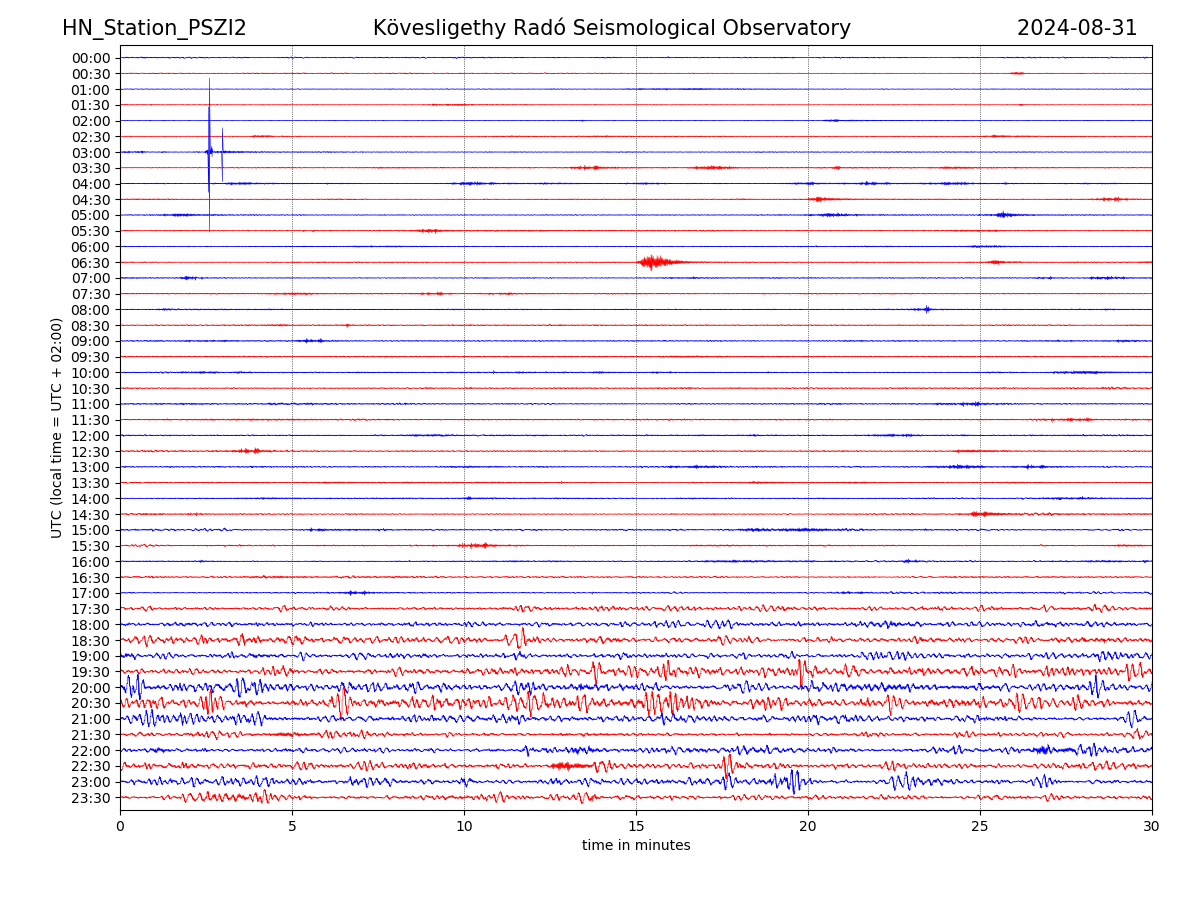Select the 10 tick on the minutes axis

click(x=464, y=827)
